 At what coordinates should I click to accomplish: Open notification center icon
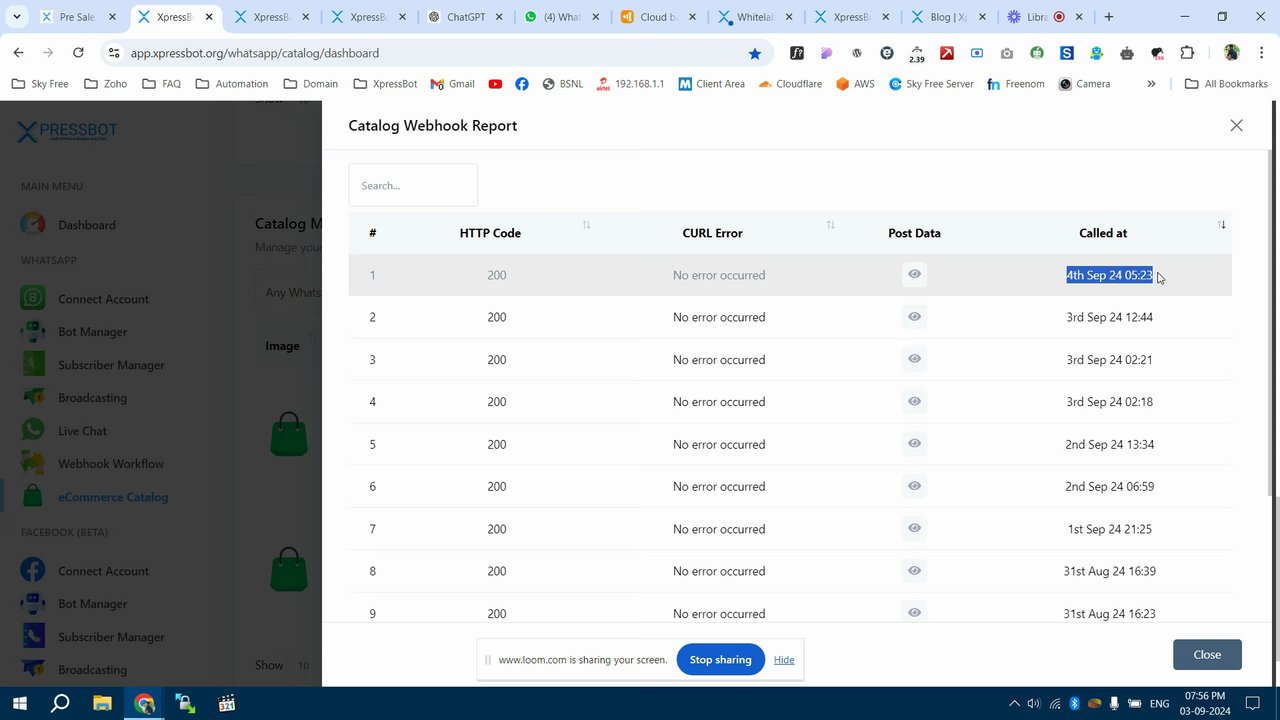click(x=1253, y=704)
